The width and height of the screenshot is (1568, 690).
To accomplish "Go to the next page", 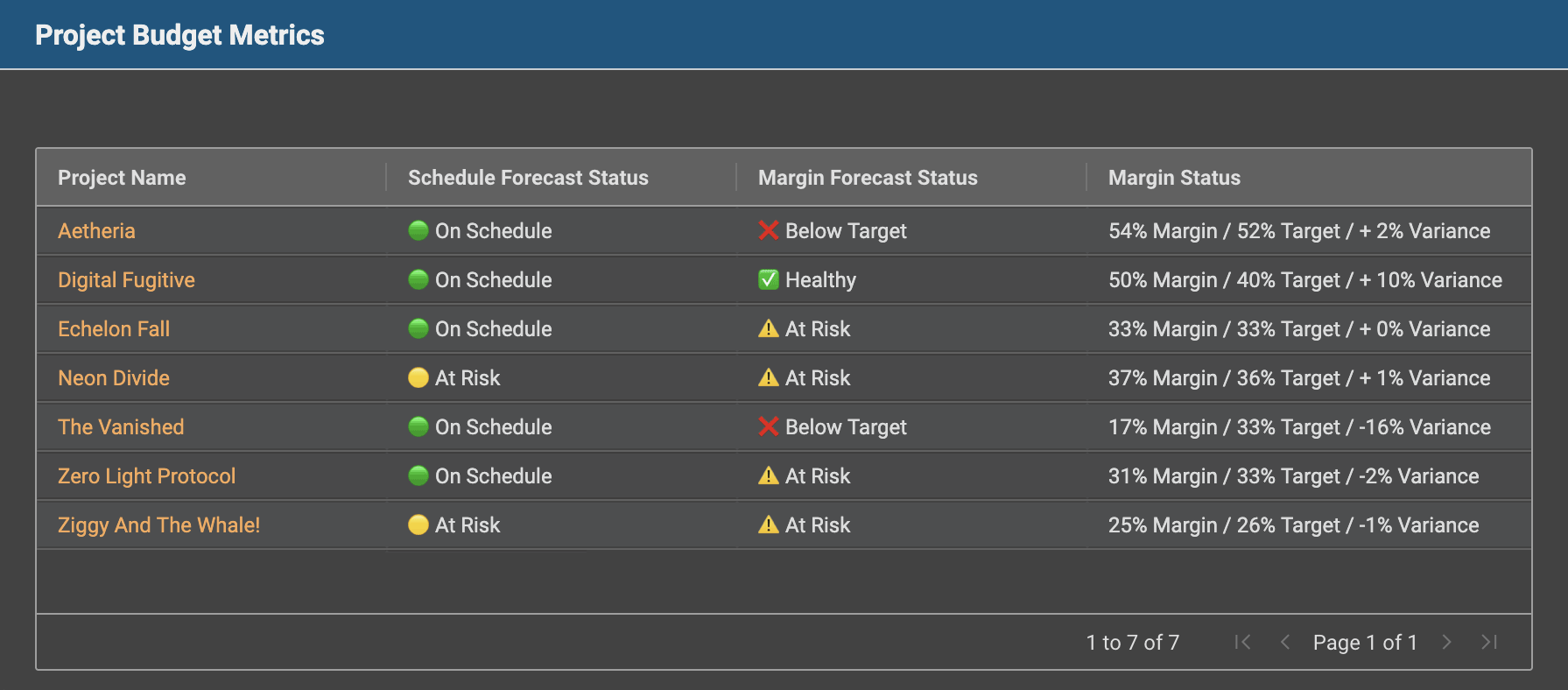I will pos(1446,642).
